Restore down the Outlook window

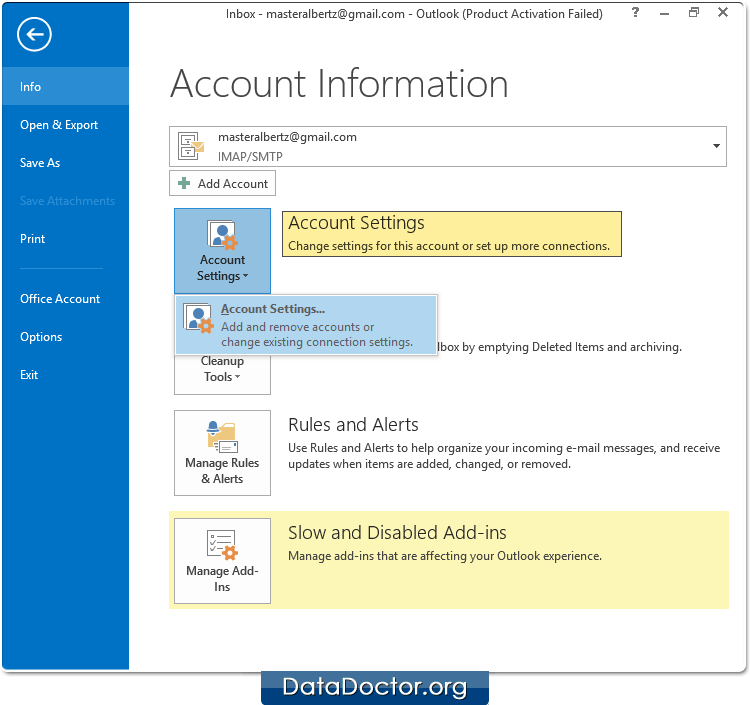pyautogui.click(x=694, y=13)
